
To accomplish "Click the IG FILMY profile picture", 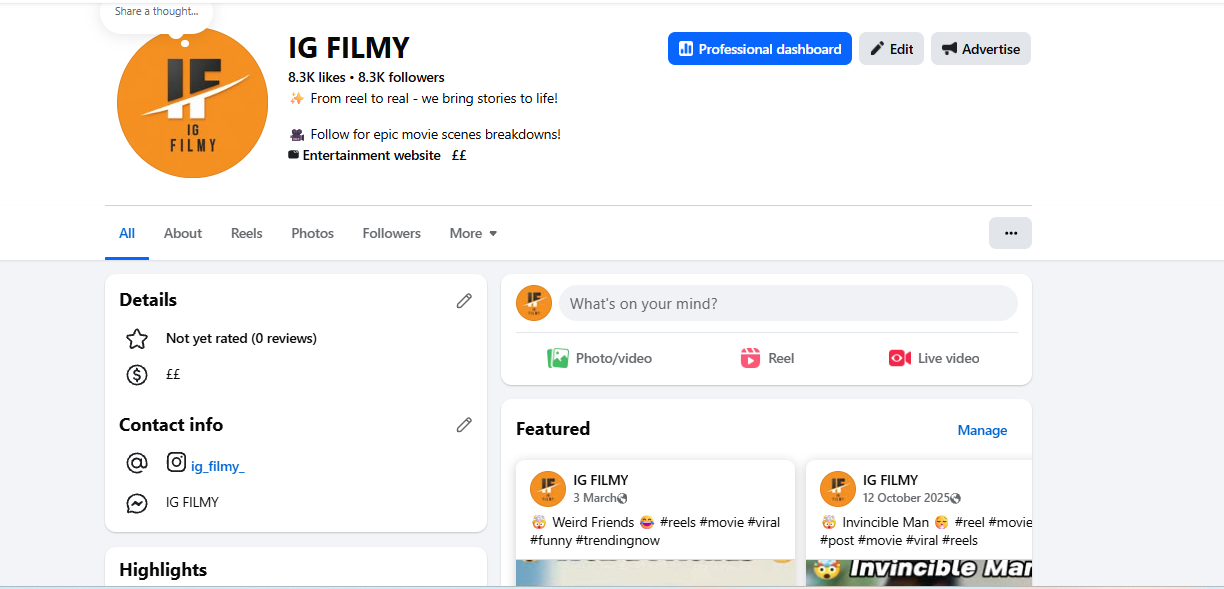I will pos(192,103).
